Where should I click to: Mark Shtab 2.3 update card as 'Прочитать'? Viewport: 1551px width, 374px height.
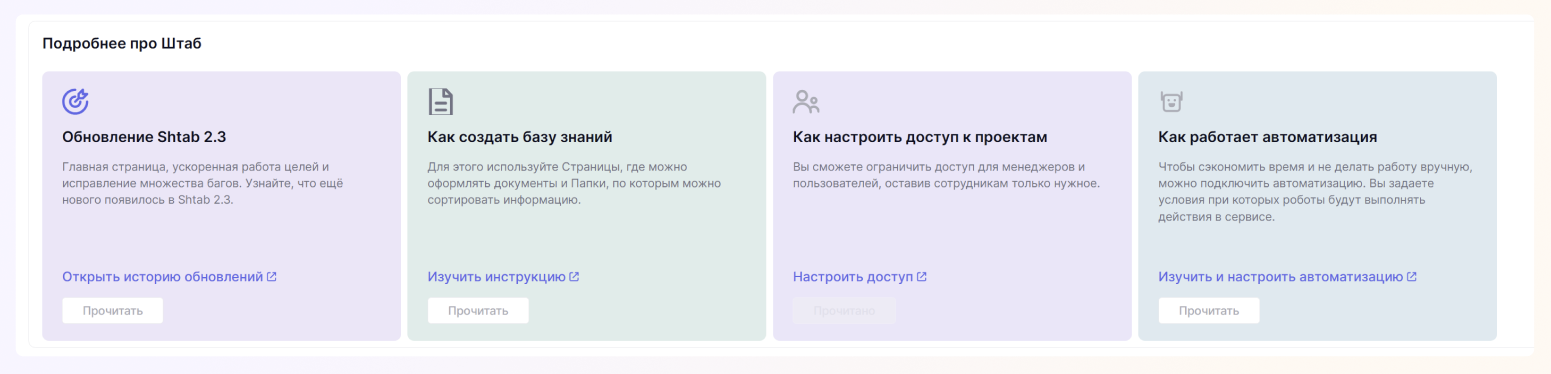(x=113, y=311)
